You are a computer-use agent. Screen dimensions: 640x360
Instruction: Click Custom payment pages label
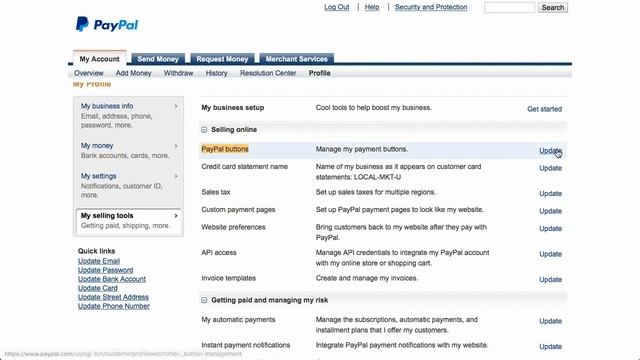238,209
